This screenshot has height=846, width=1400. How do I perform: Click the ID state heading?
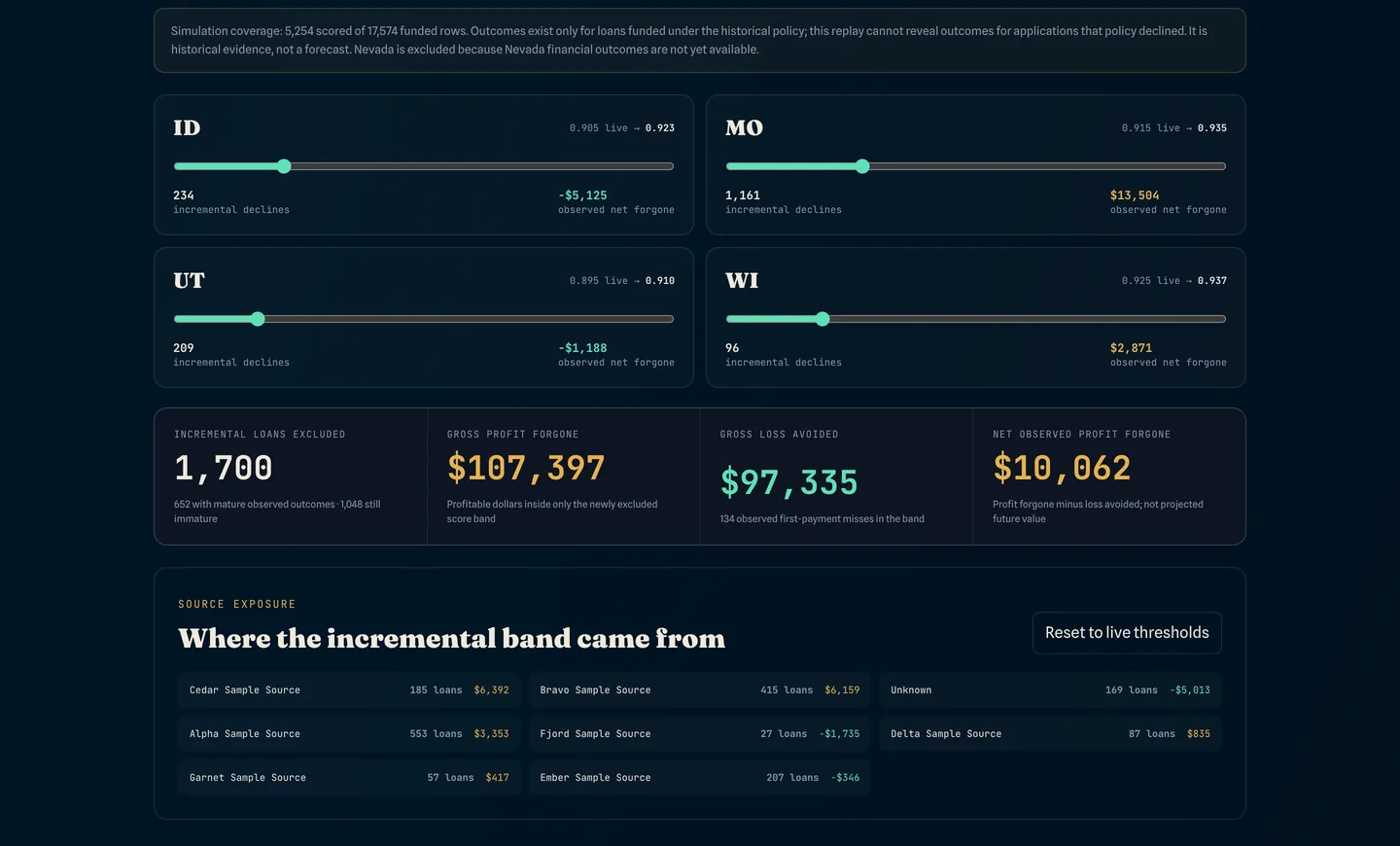(187, 128)
